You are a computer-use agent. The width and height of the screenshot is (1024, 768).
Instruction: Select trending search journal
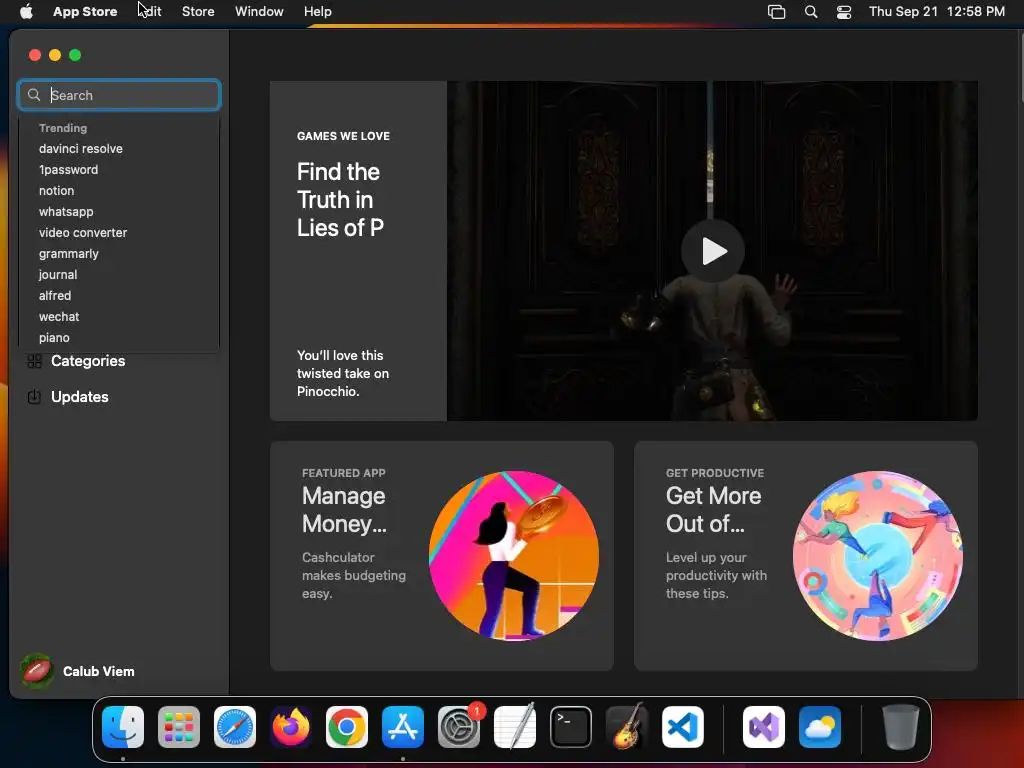coord(57,274)
